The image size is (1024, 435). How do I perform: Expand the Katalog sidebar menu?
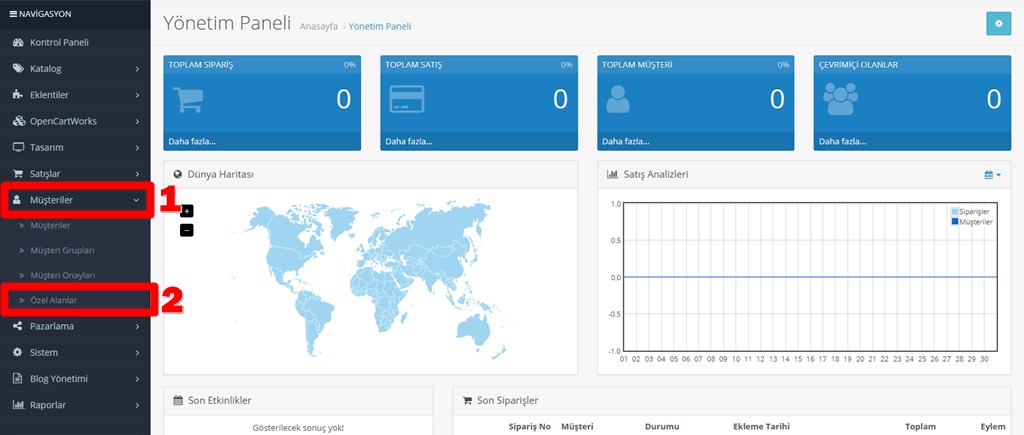(x=75, y=69)
